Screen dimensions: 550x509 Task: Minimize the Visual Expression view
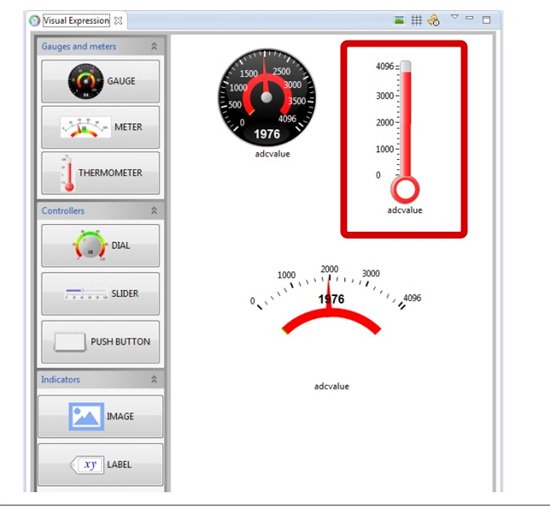point(469,18)
